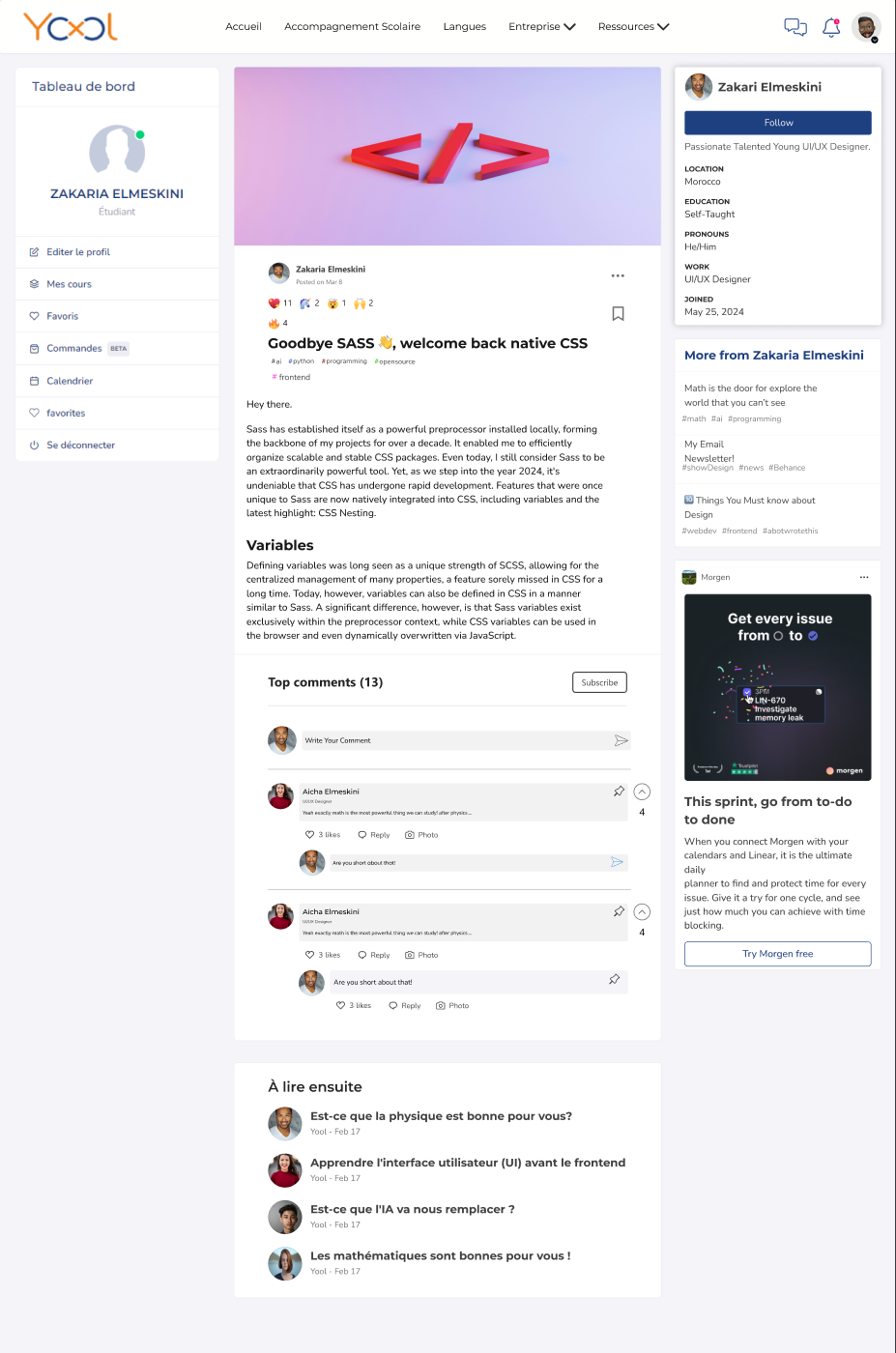Click author name Zakaria Elmeskini on post

click(331, 270)
